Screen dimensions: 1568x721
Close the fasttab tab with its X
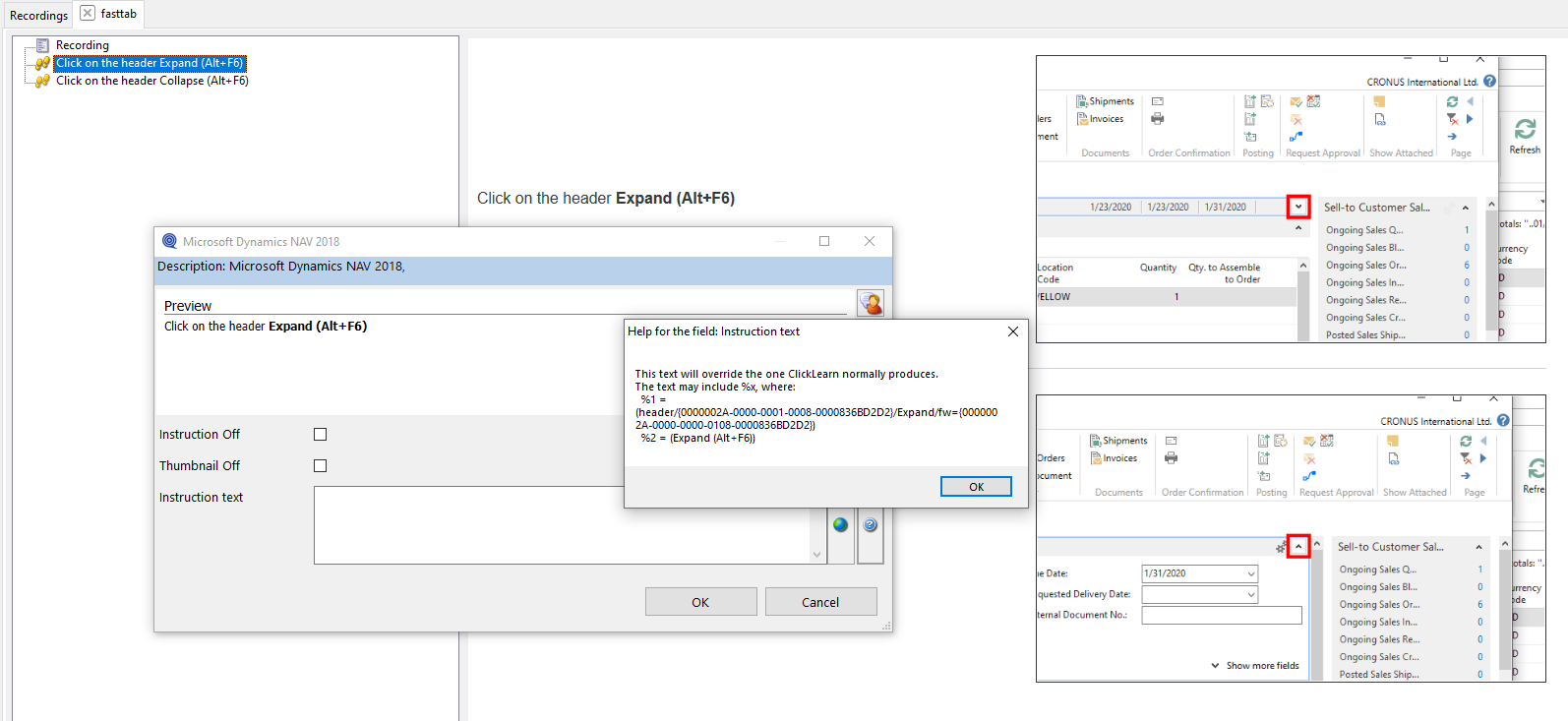tap(88, 13)
